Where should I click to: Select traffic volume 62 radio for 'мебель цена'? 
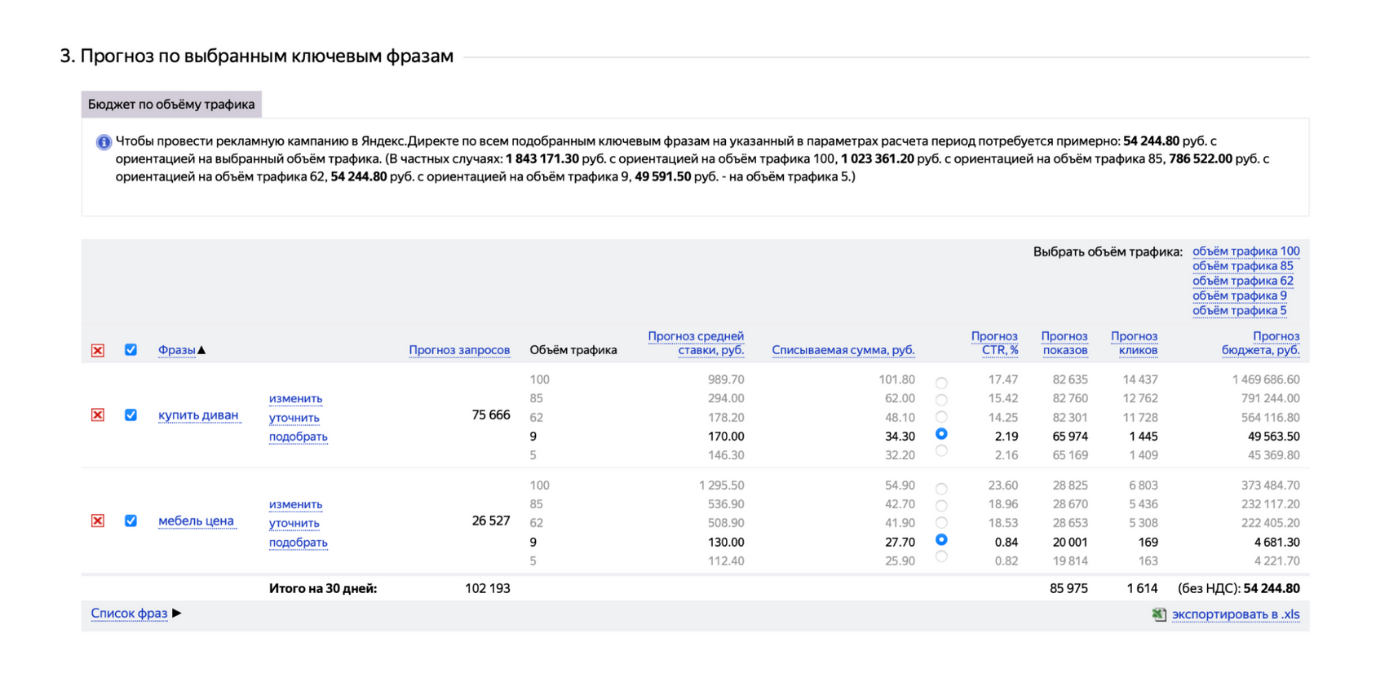941,523
